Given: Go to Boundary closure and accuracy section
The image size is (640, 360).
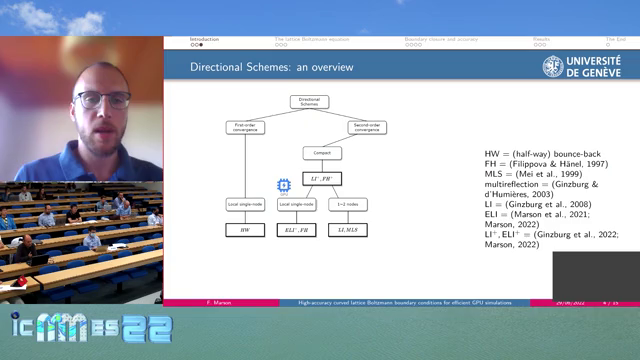Looking at the screenshot, I should [x=441, y=39].
